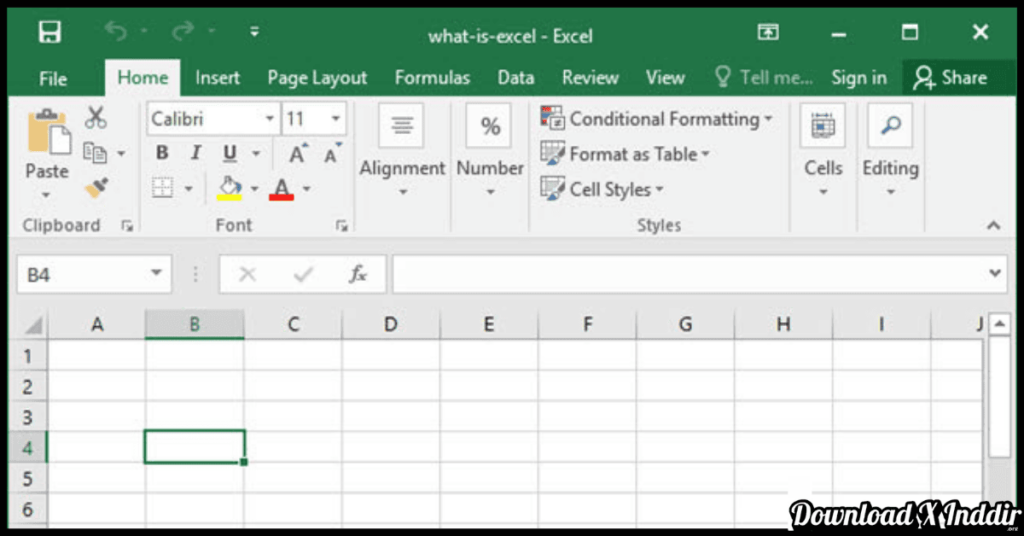1024x536 pixels.
Task: Switch to the View tab
Action: pyautogui.click(x=665, y=78)
